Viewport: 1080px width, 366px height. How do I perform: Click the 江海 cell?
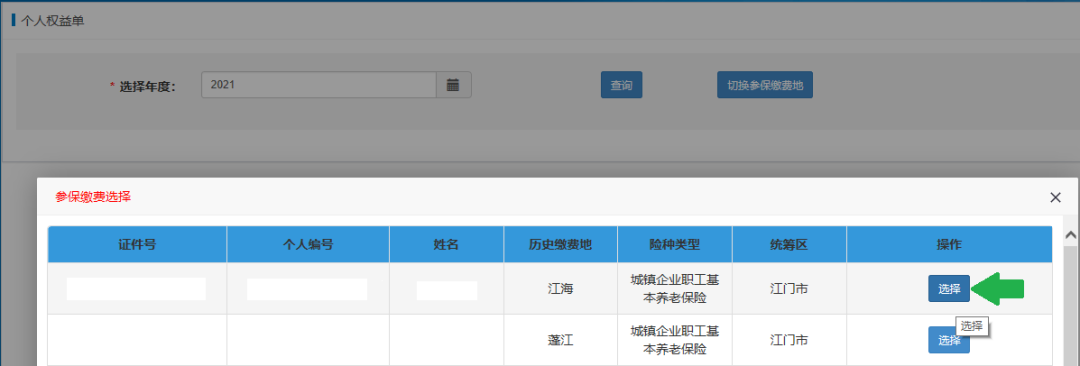click(x=561, y=289)
